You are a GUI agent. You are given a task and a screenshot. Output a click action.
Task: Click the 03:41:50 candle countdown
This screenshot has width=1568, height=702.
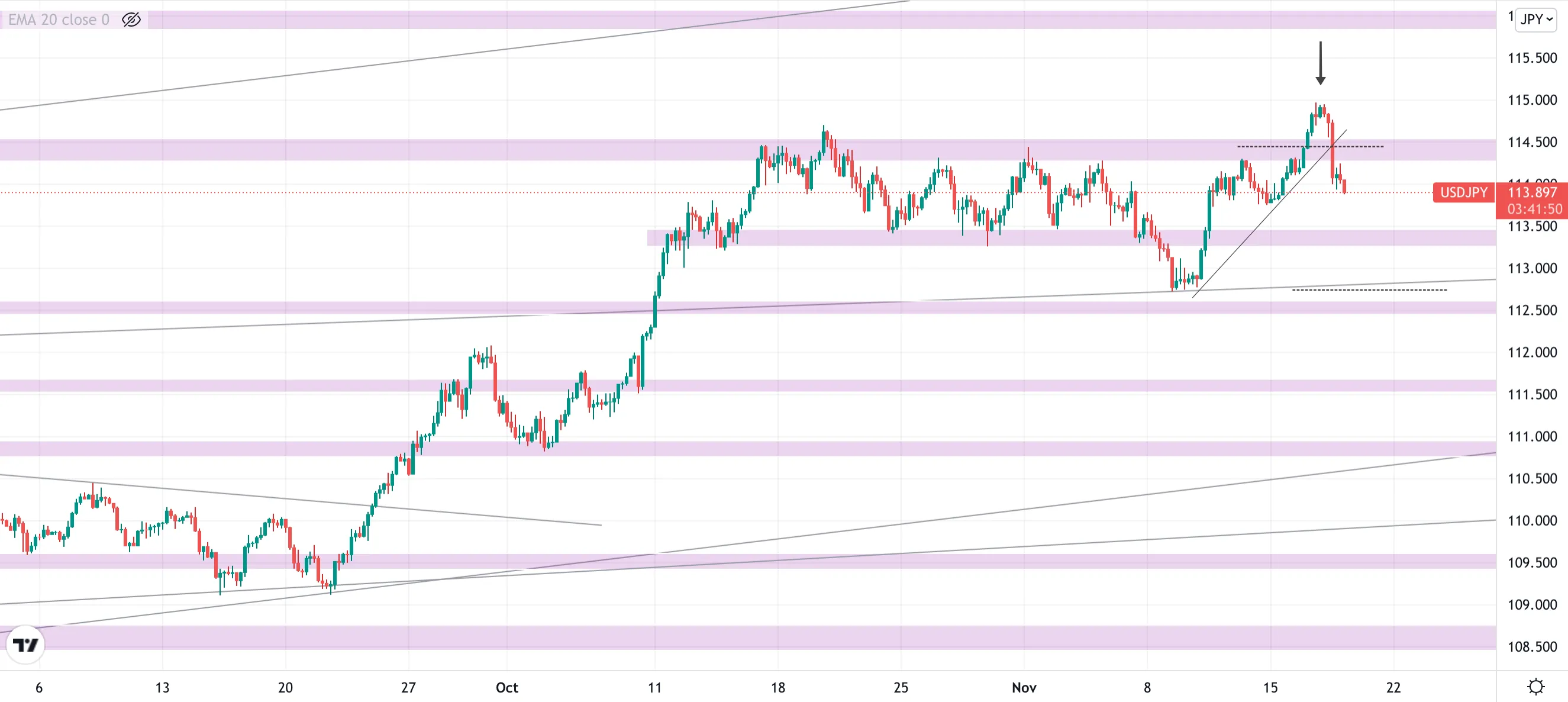(1534, 210)
